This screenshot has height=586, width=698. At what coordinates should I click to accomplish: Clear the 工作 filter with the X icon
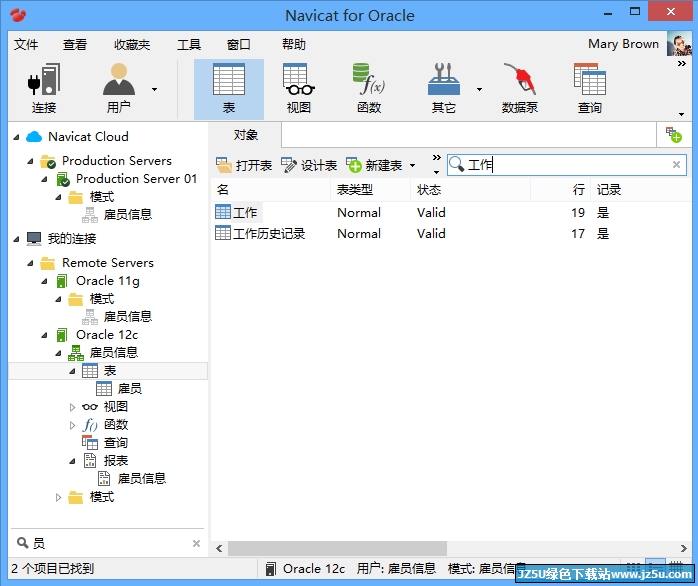676,165
